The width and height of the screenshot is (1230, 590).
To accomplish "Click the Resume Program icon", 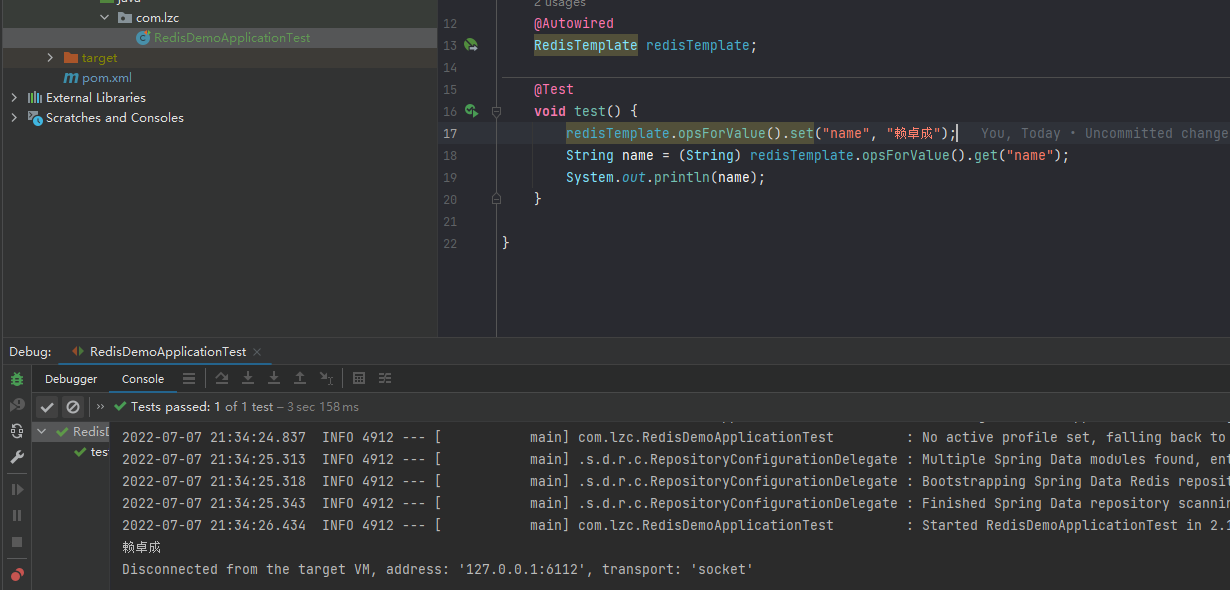I will pyautogui.click(x=17, y=489).
